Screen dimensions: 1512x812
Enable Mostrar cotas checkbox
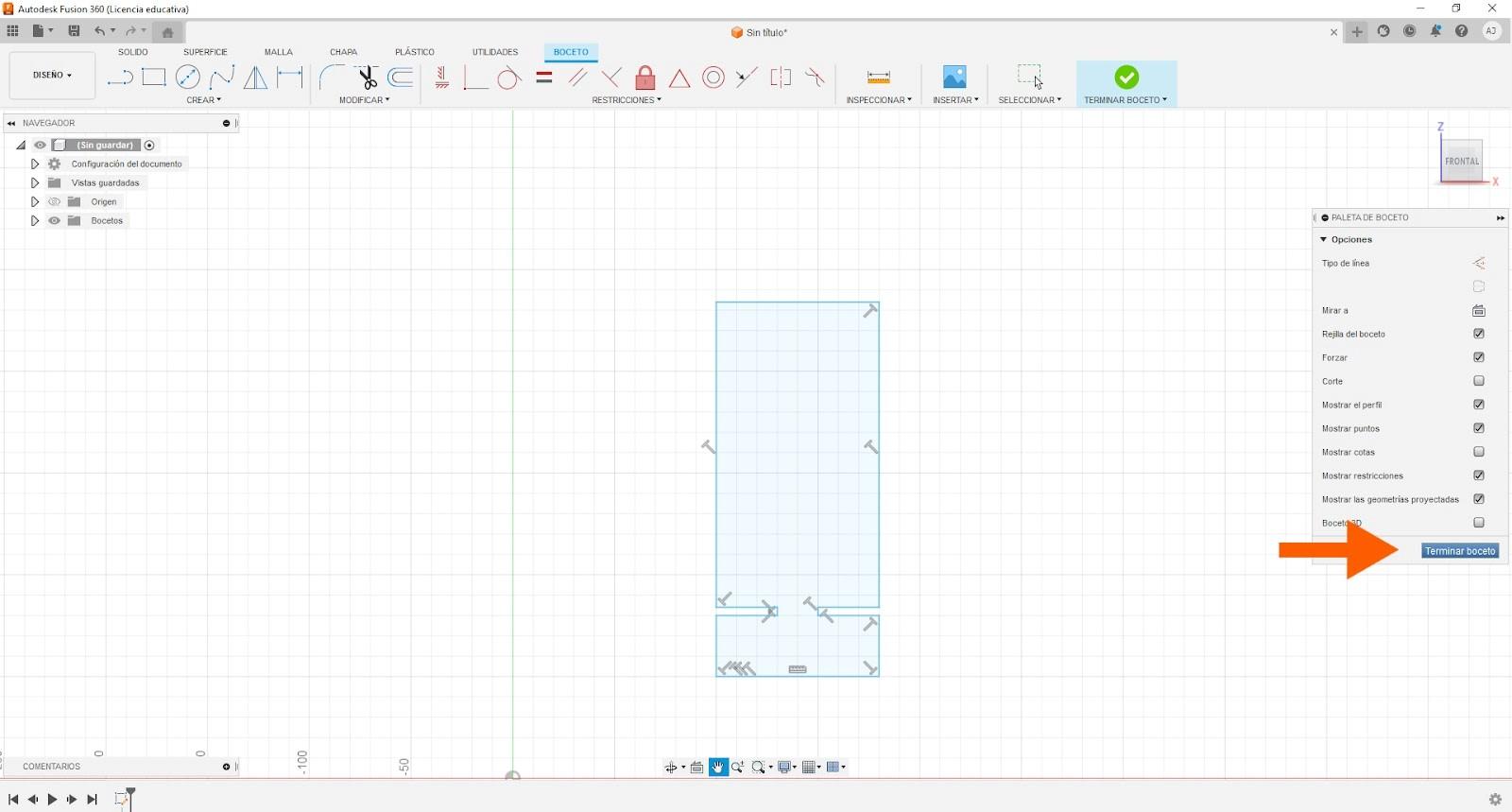[x=1479, y=452]
